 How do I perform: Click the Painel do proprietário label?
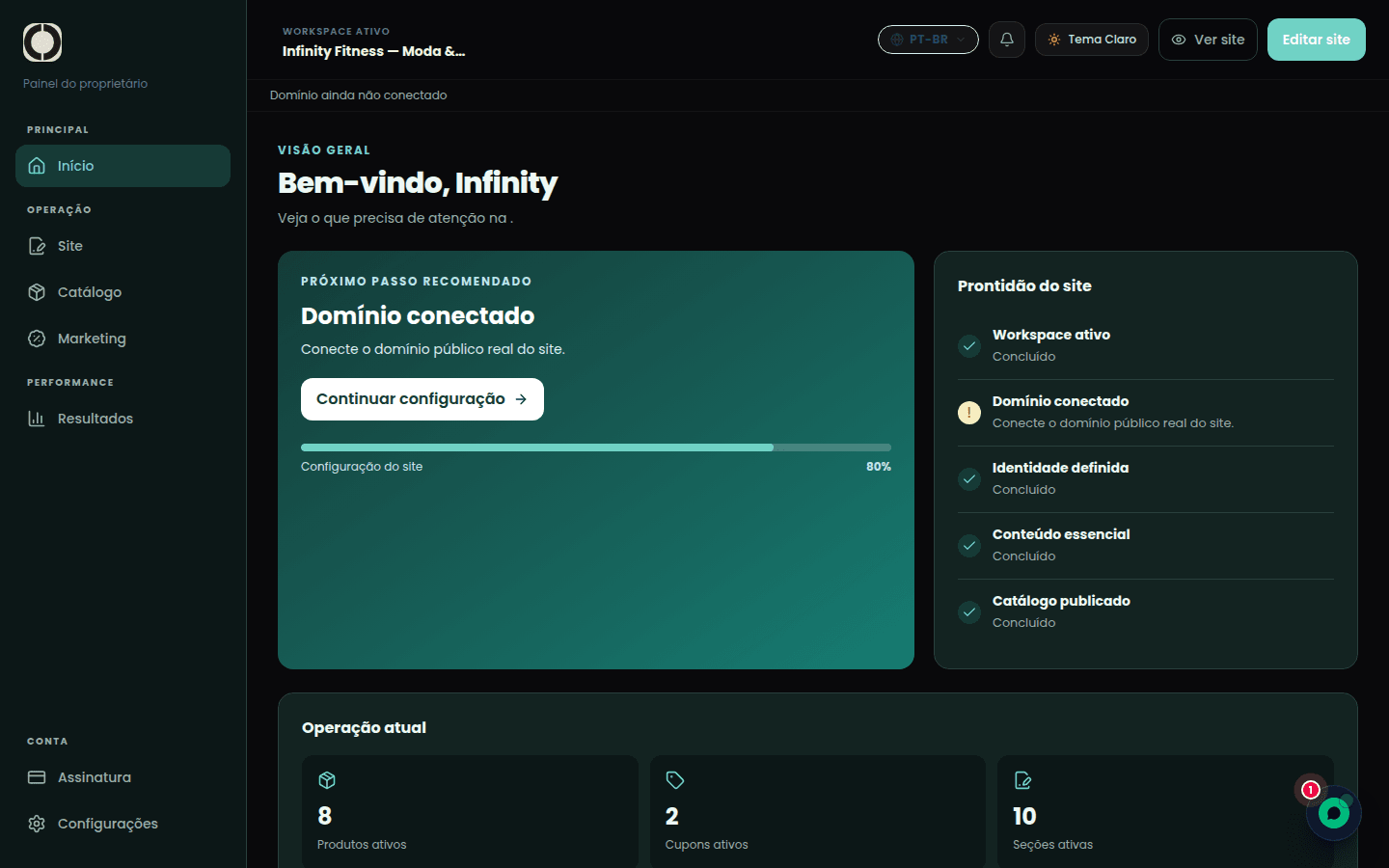pyautogui.click(x=86, y=84)
